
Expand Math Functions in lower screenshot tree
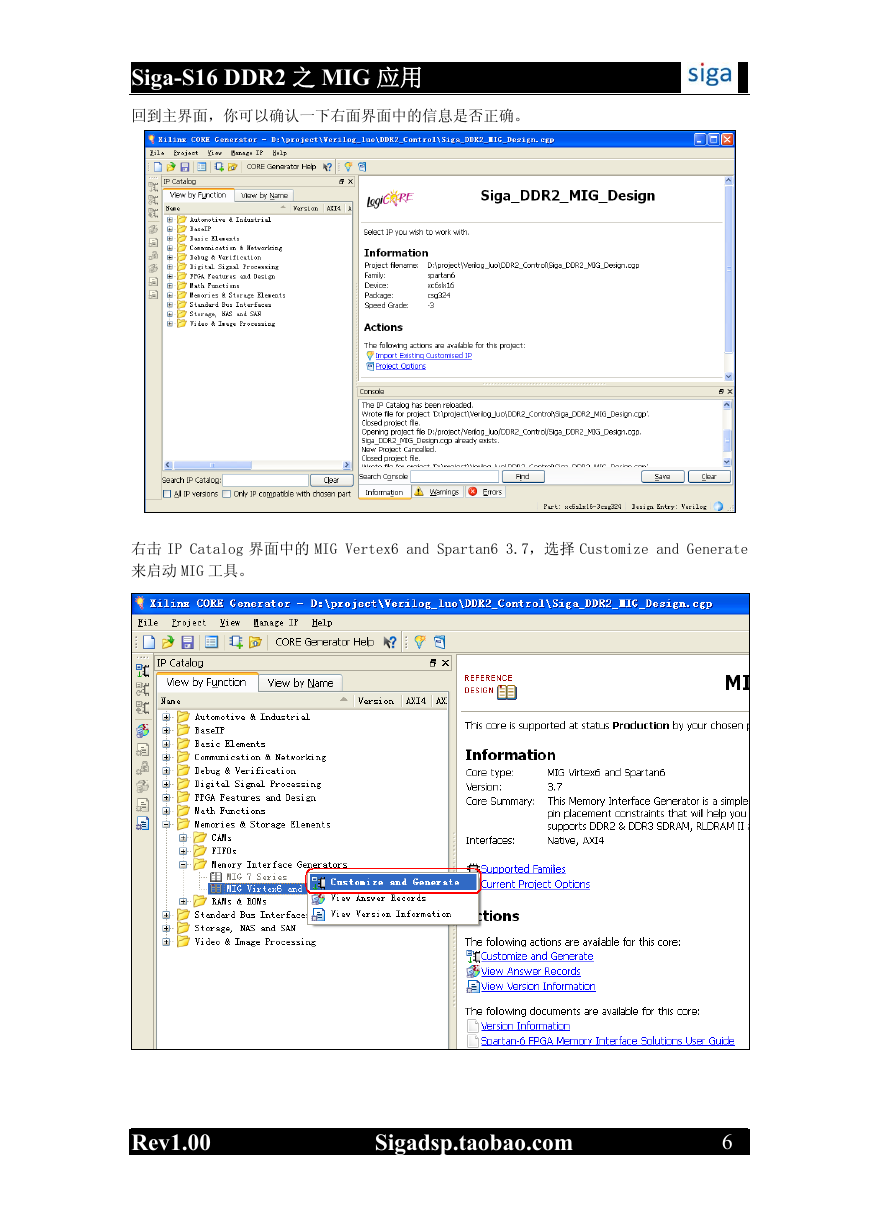coord(167,811)
